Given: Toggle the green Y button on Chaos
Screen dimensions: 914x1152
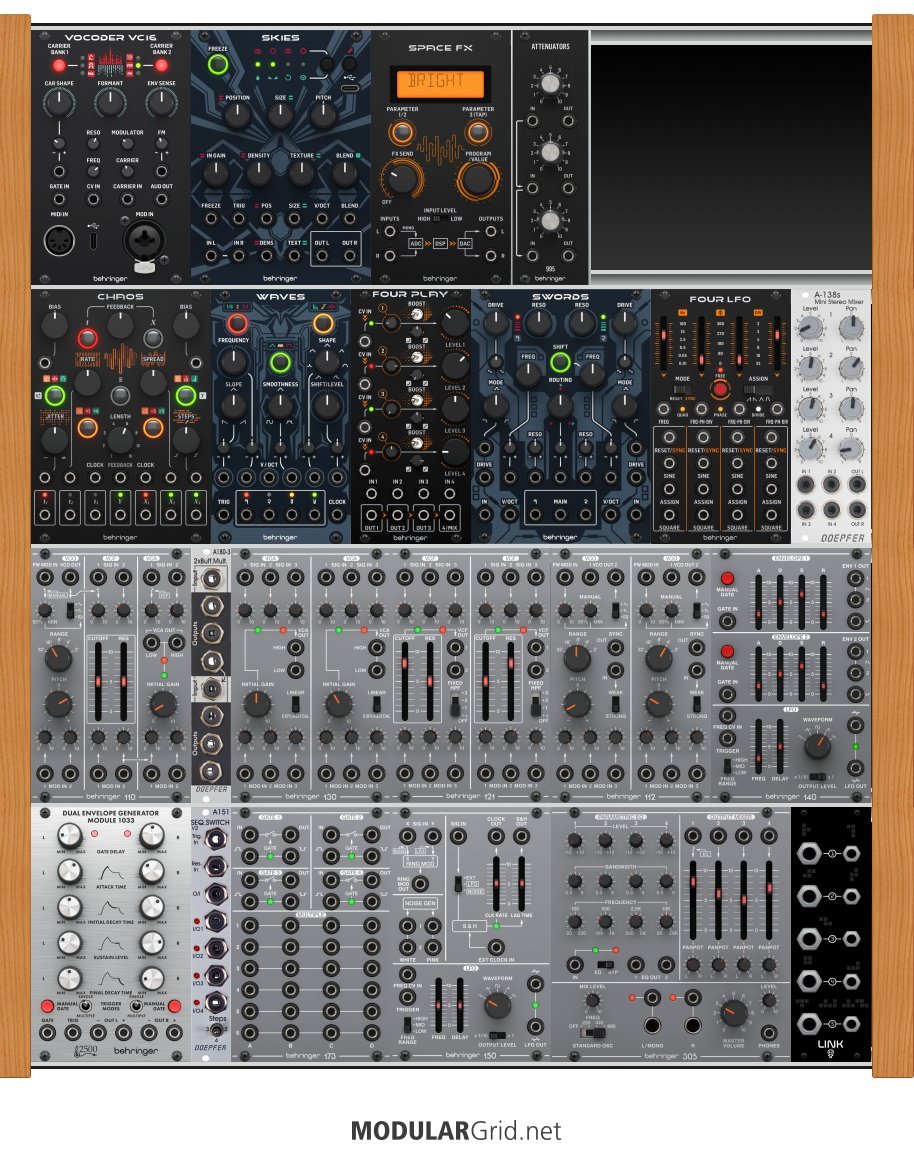Looking at the screenshot, I should [186, 396].
